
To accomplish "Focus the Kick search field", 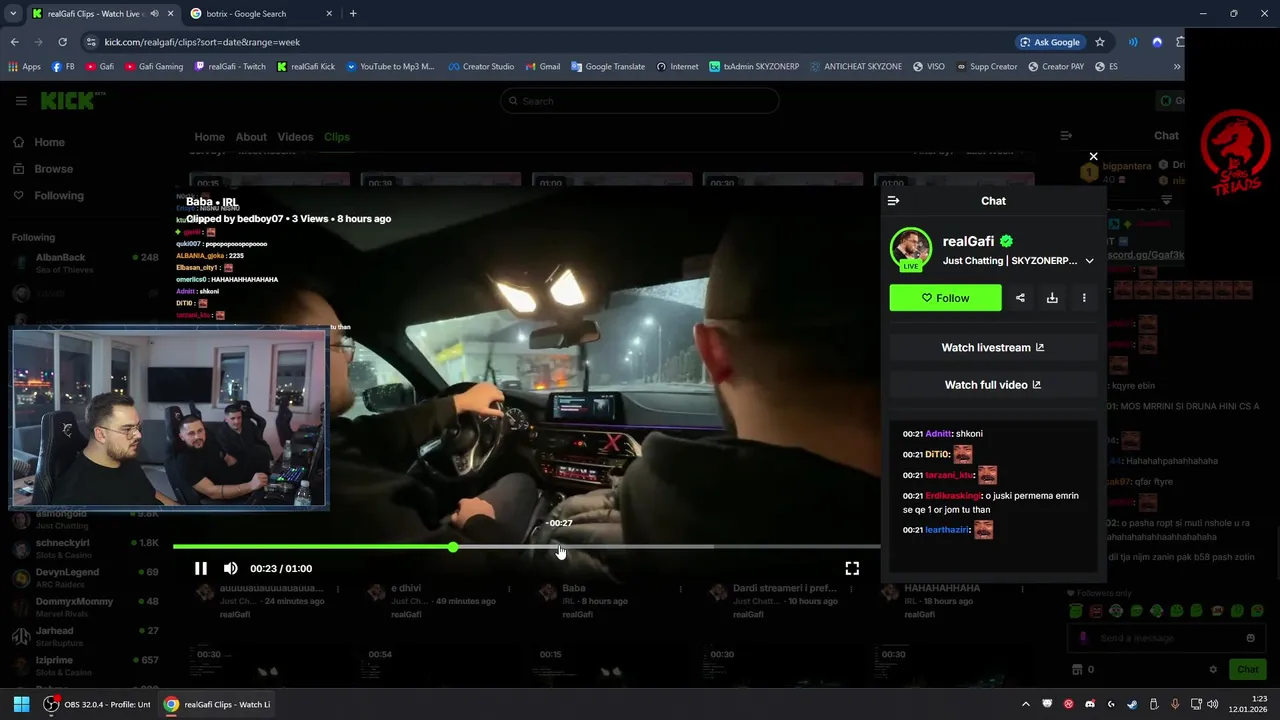I will (640, 101).
